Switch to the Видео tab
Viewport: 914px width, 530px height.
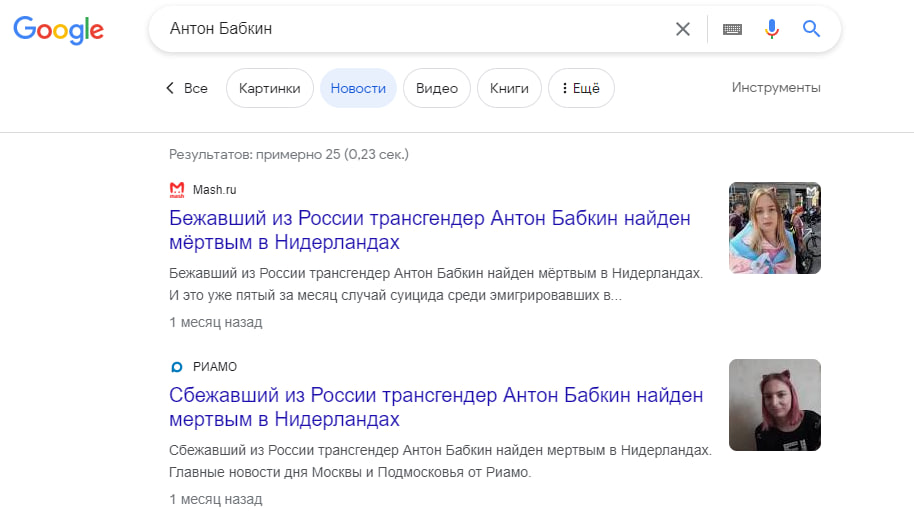(x=437, y=88)
